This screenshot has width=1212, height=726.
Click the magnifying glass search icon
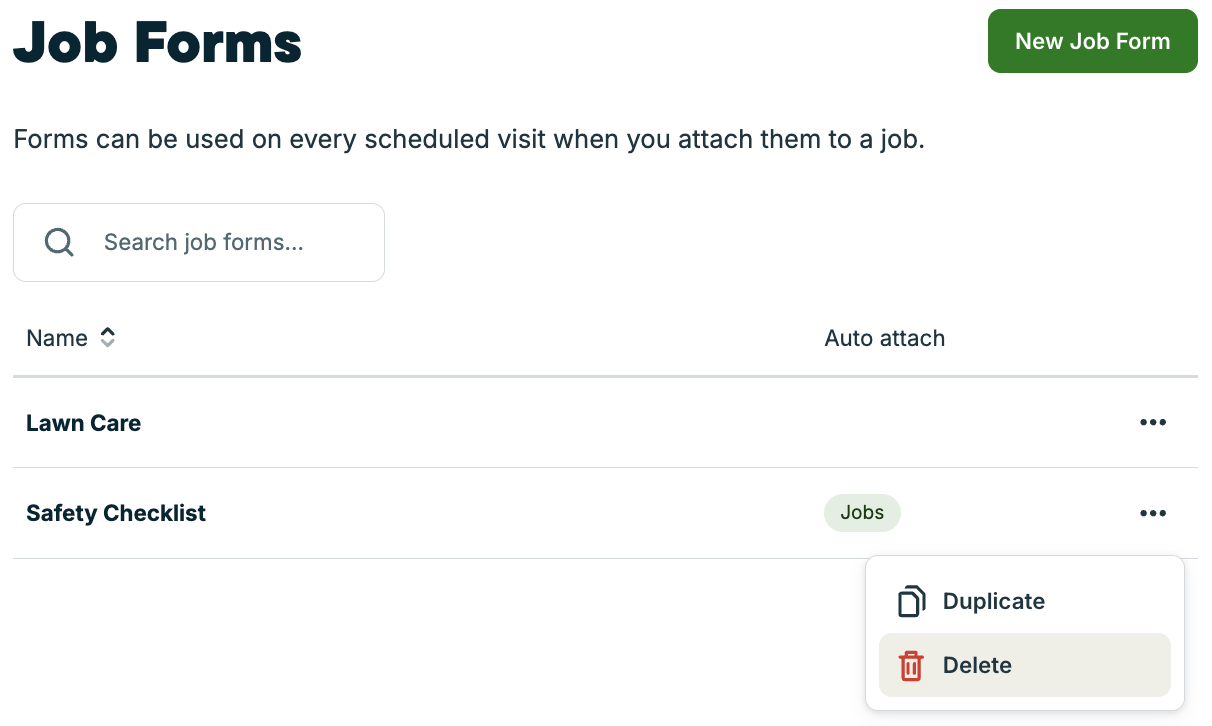[60, 243]
